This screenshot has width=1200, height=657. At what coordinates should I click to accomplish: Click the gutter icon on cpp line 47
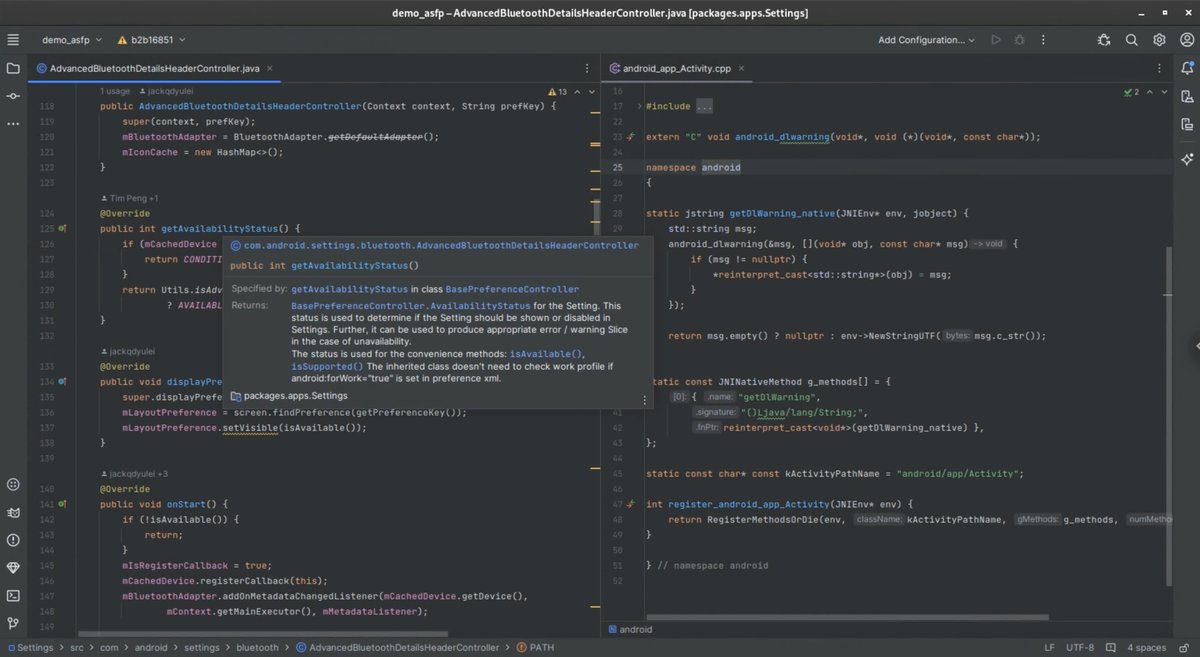630,505
